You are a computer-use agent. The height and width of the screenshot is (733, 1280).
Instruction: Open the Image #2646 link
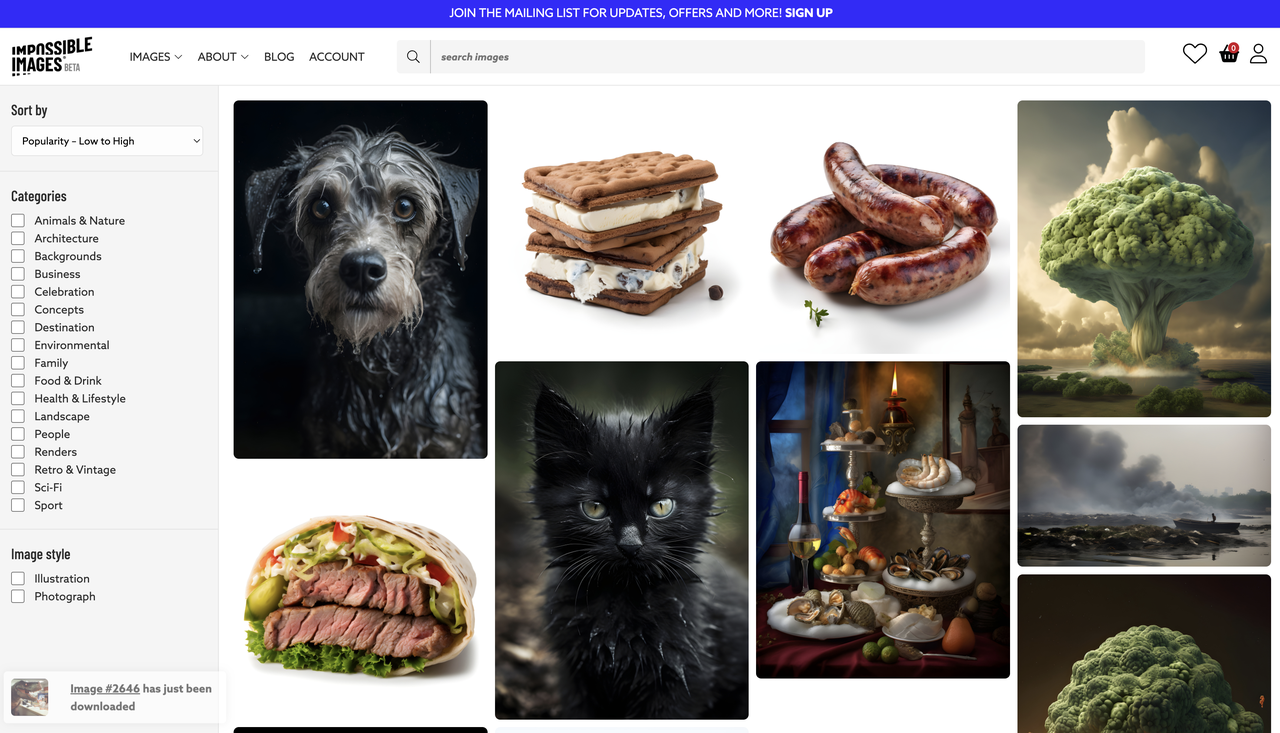coord(105,688)
